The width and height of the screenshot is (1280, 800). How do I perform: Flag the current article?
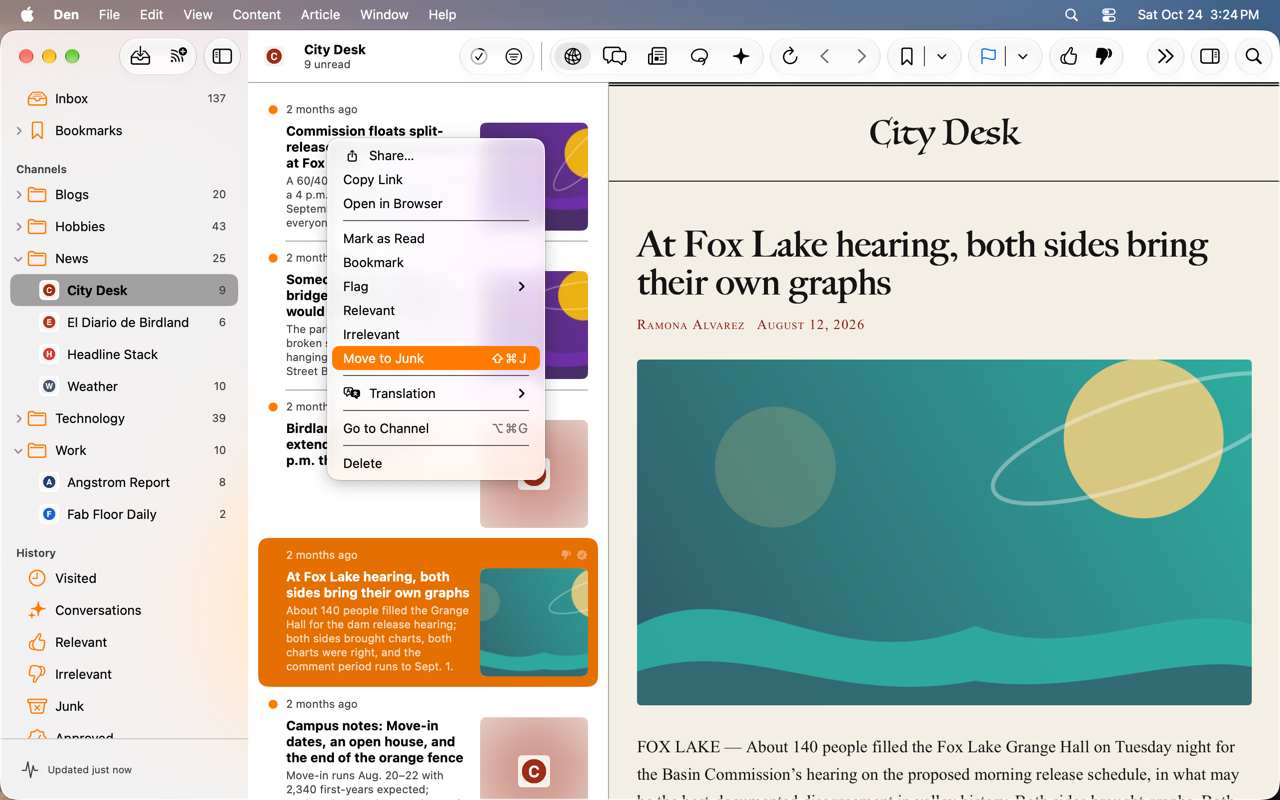pos(988,57)
